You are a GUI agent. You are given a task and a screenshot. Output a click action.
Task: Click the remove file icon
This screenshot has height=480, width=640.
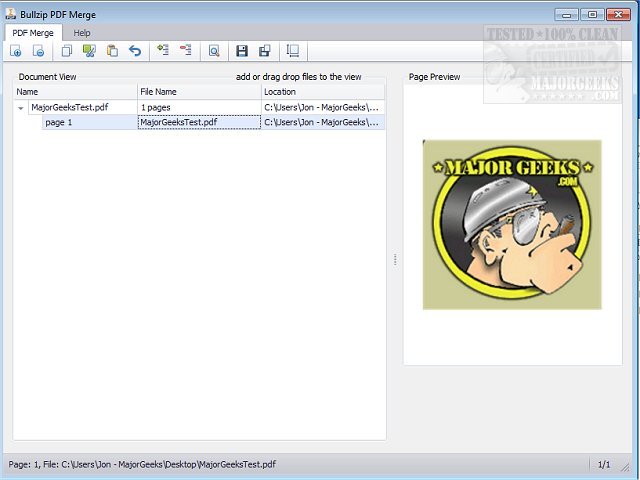click(x=38, y=51)
